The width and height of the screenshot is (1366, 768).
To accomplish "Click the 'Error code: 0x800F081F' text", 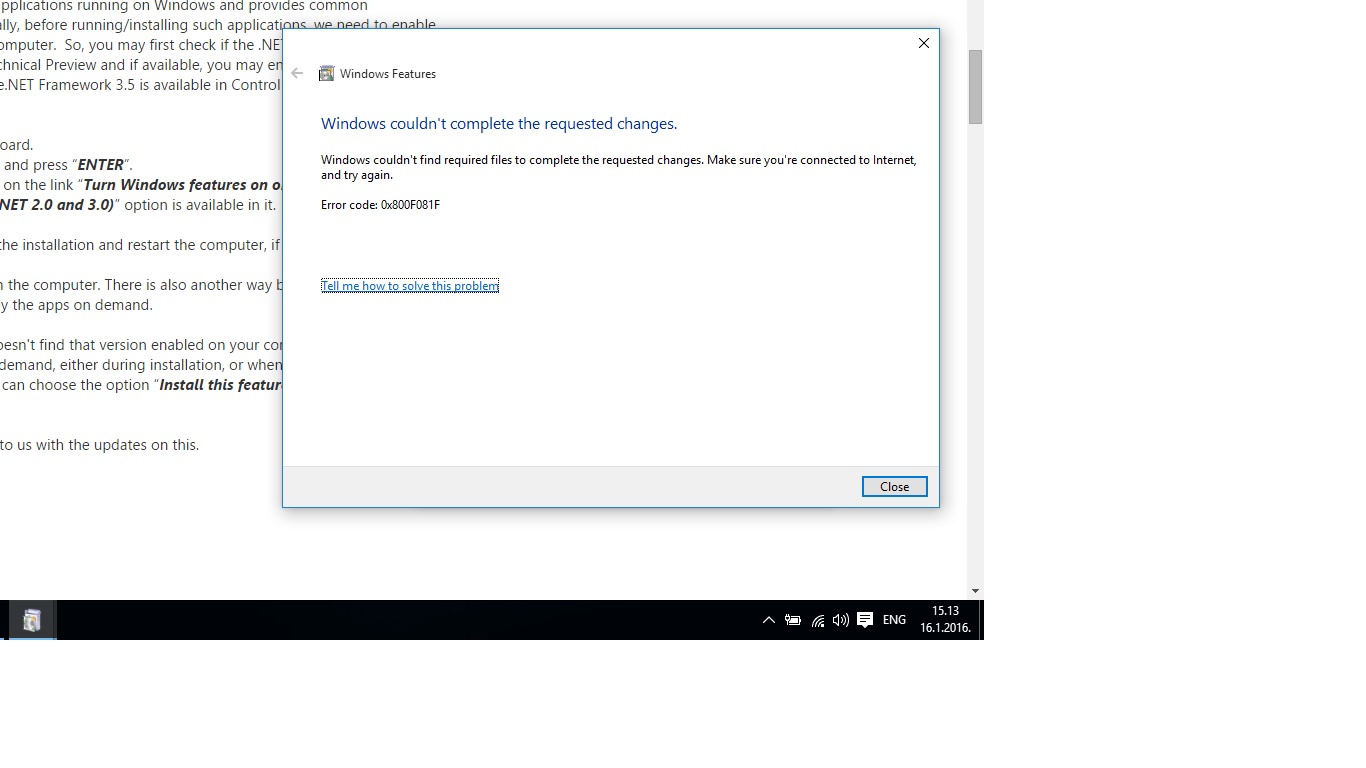I will (380, 205).
